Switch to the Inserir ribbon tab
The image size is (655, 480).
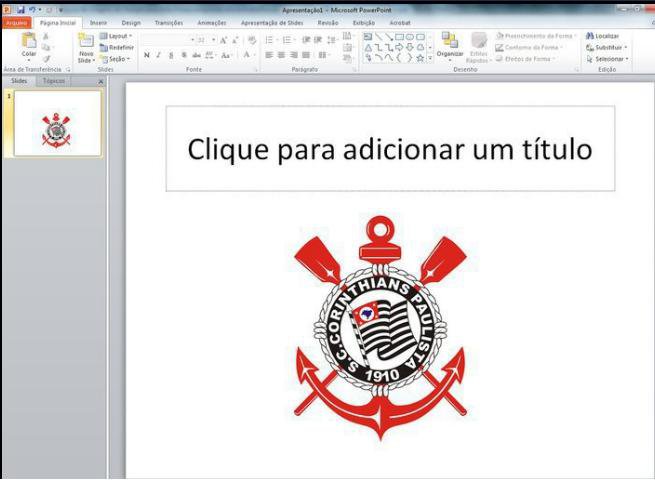[x=98, y=23]
